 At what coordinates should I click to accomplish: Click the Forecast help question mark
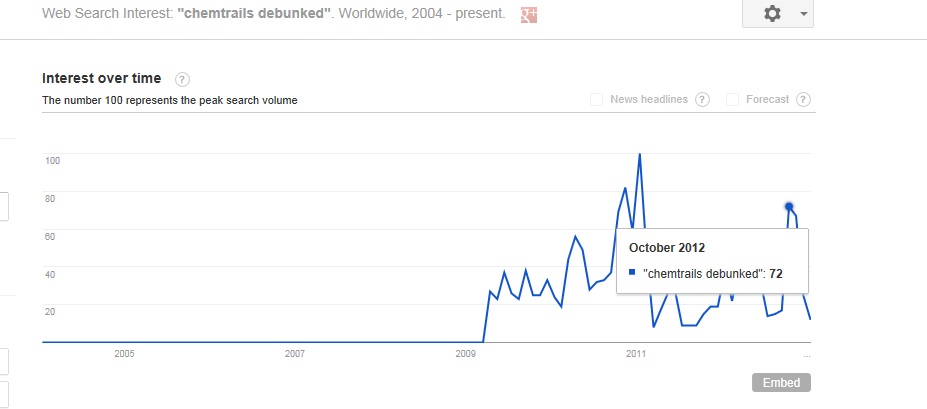[x=803, y=99]
